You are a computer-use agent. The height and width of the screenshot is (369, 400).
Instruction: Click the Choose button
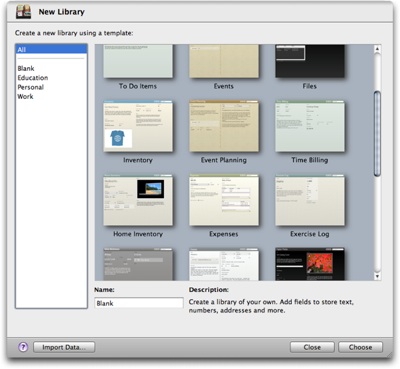(360, 347)
